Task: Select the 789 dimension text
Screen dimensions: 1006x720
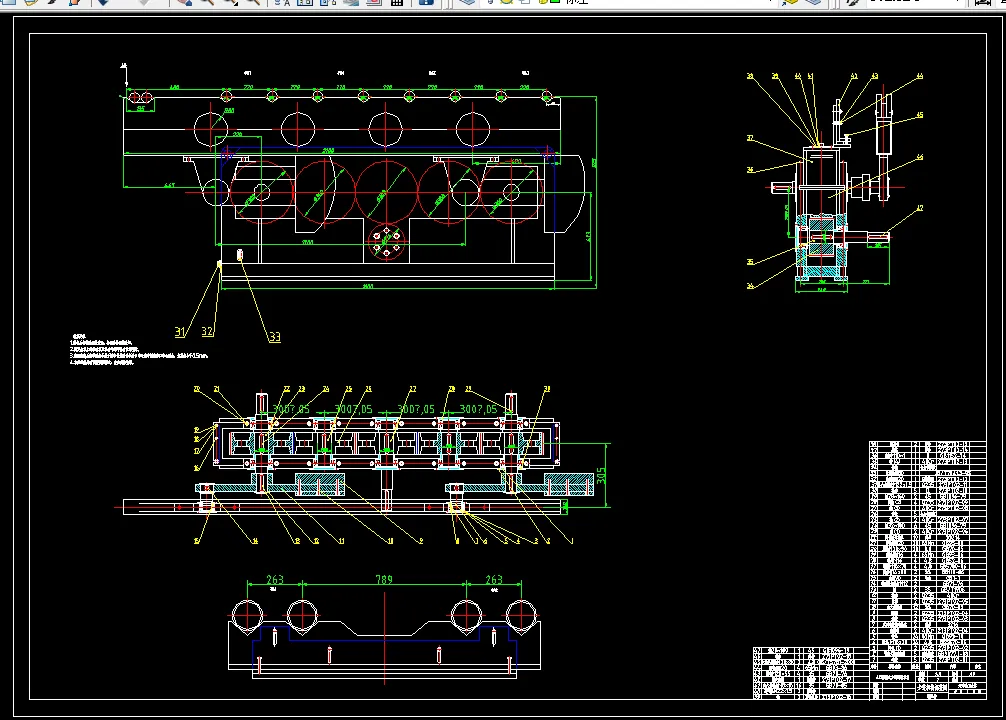Action: click(384, 580)
